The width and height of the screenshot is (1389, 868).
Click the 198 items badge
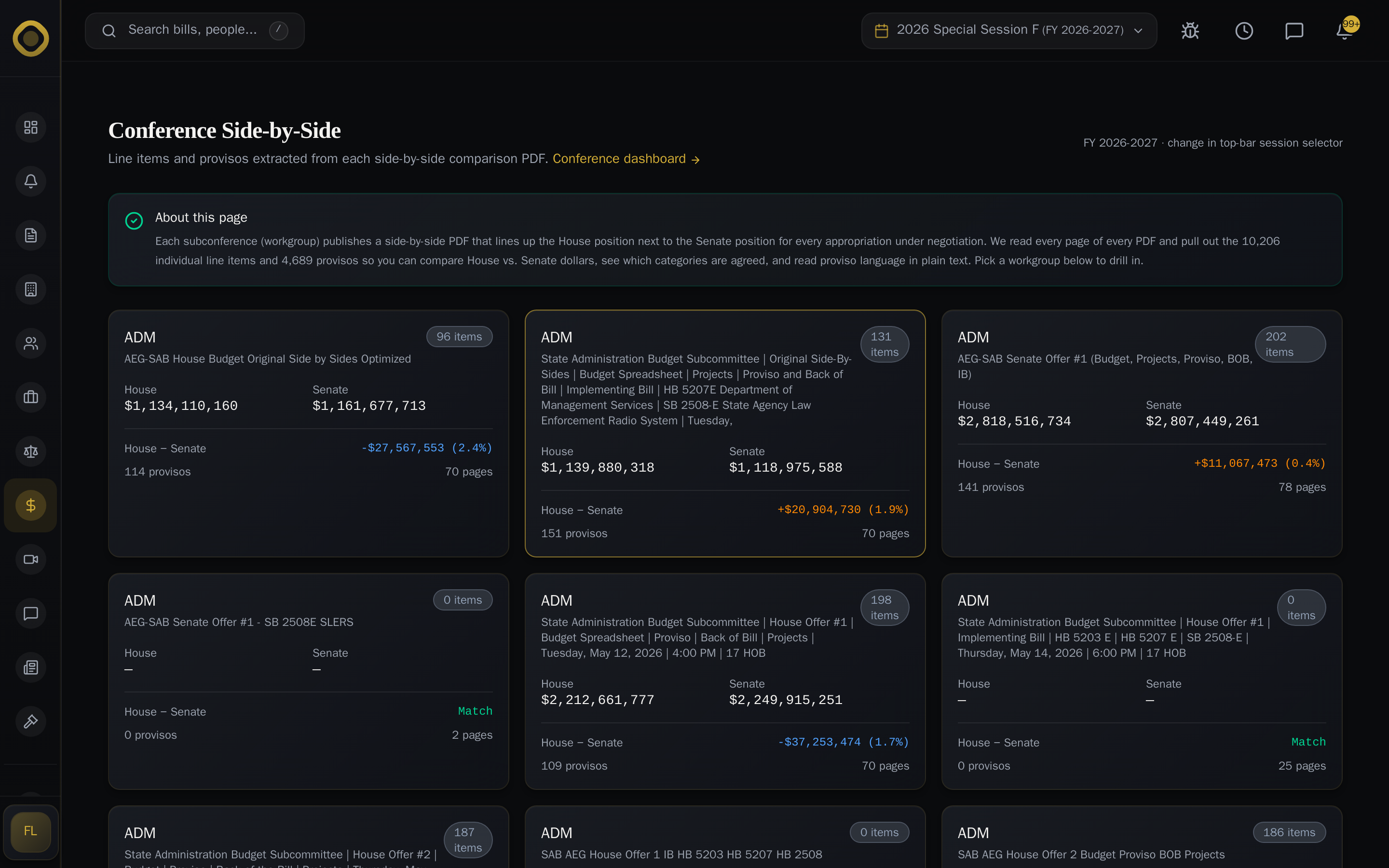point(885,608)
